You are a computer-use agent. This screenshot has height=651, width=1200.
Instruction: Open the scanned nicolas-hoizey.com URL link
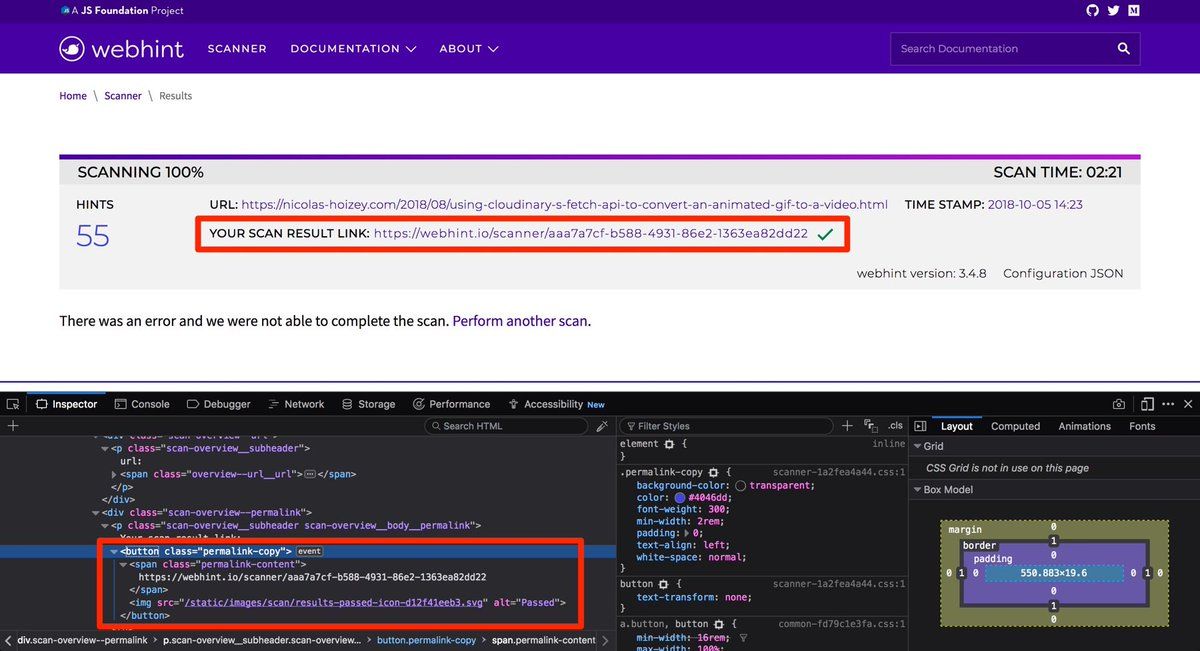pyautogui.click(x=564, y=204)
